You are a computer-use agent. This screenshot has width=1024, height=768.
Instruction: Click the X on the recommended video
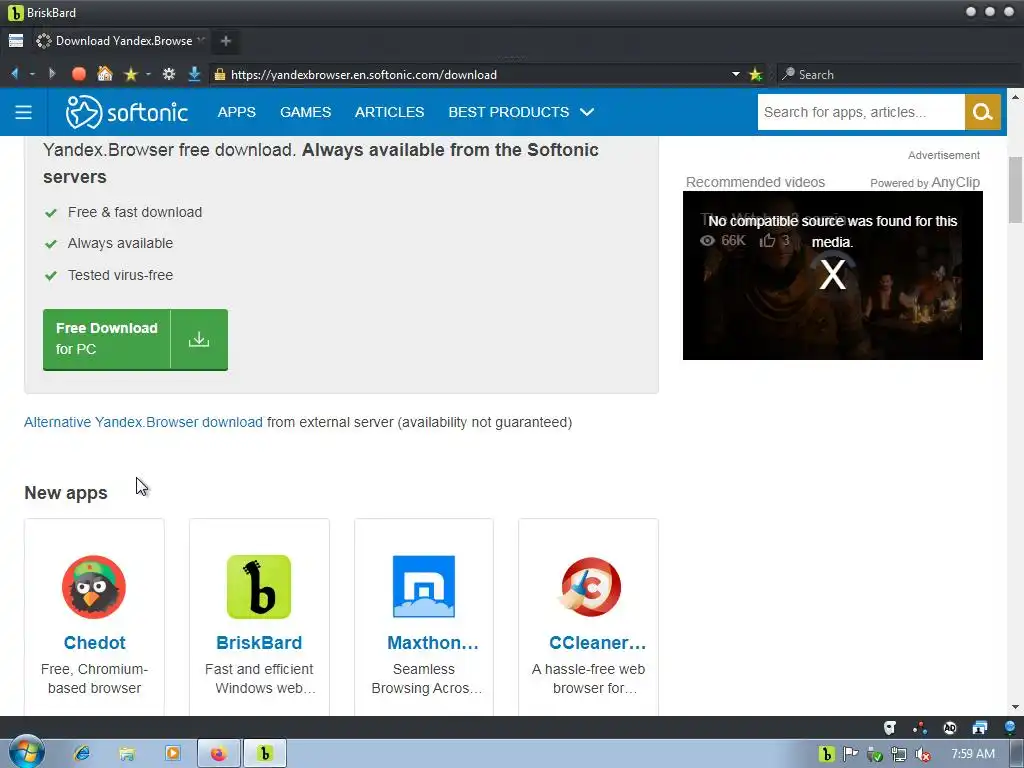[x=833, y=274]
